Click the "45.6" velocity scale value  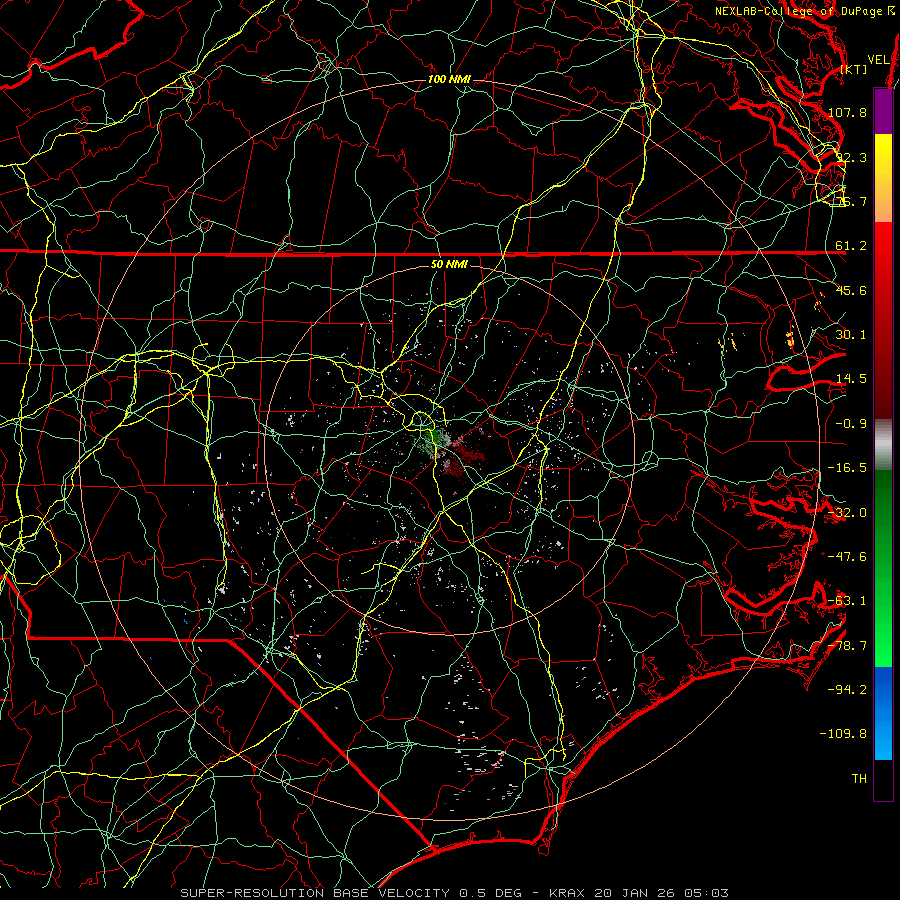[x=851, y=290]
